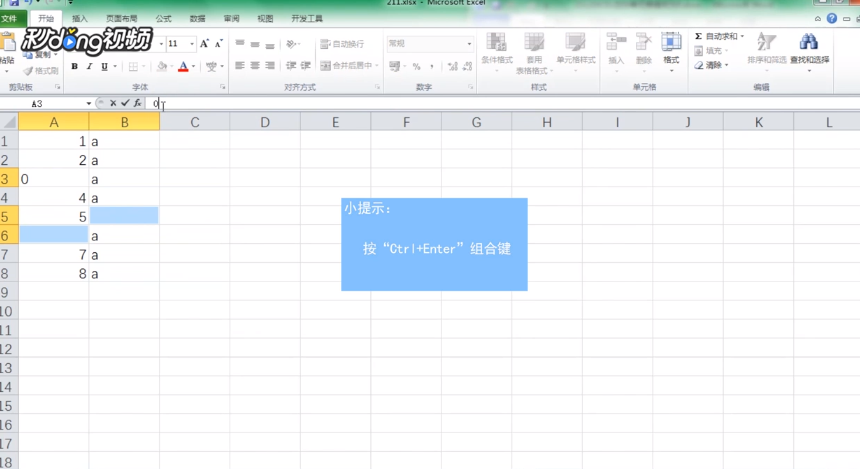Click the format painter (格式刷)

click(x=41, y=71)
